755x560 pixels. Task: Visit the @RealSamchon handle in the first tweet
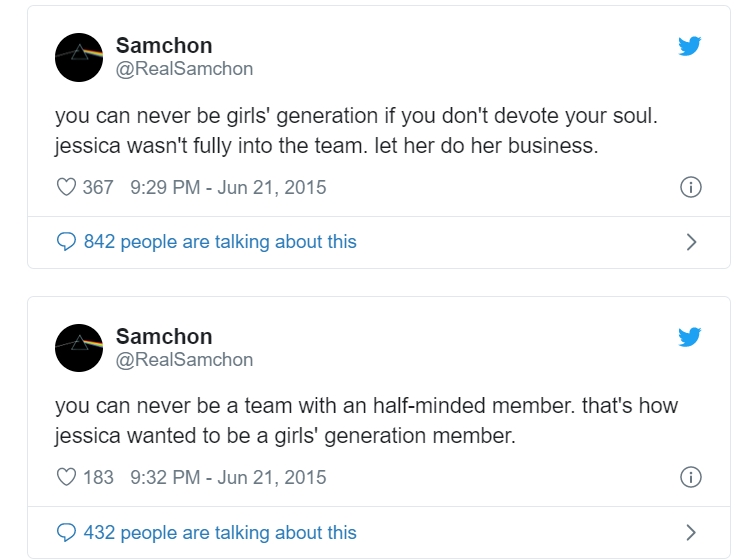click(184, 69)
